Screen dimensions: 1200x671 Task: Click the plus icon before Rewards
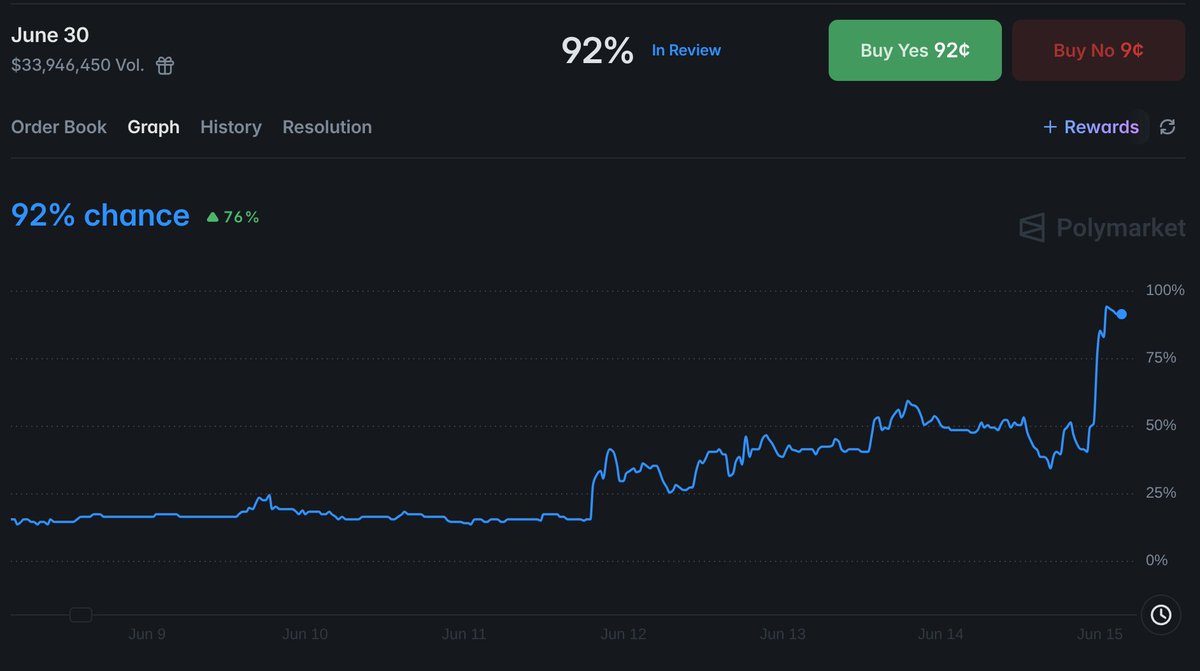click(1050, 127)
